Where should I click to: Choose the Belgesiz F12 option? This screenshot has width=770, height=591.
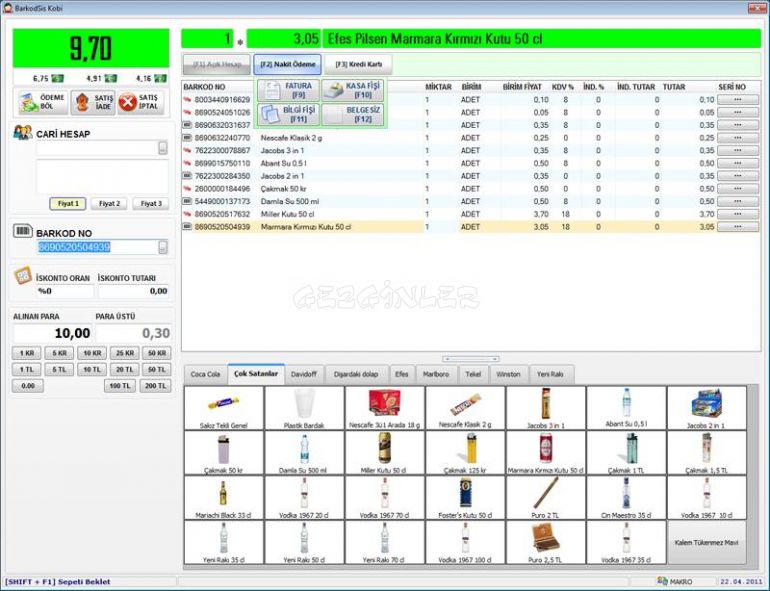(353, 114)
